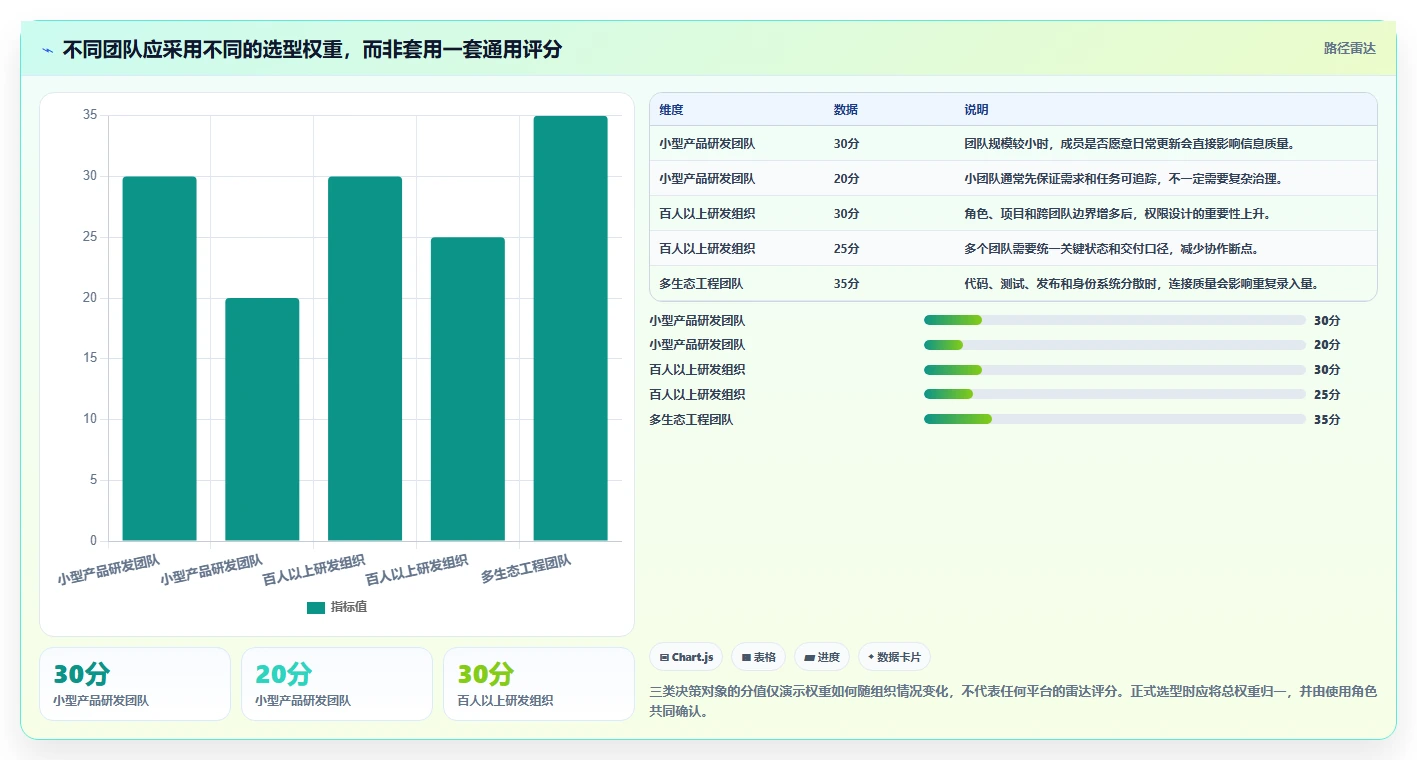
Task: Click the 数据 table column header
Action: coord(846,110)
